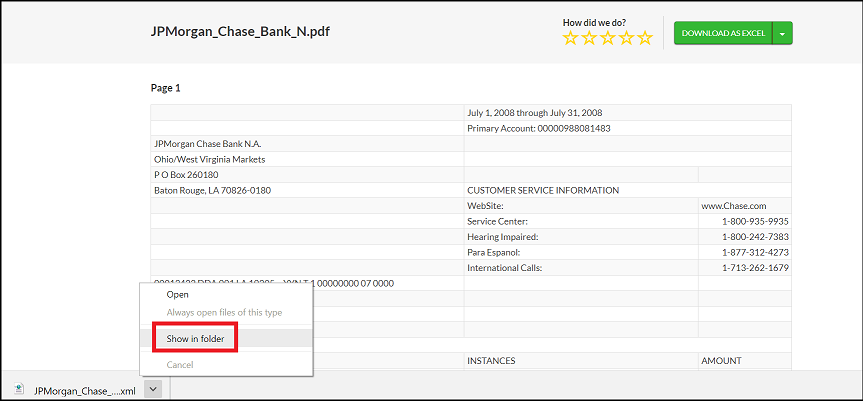Click the fourth rating star
863x401 pixels.
(x=626, y=38)
